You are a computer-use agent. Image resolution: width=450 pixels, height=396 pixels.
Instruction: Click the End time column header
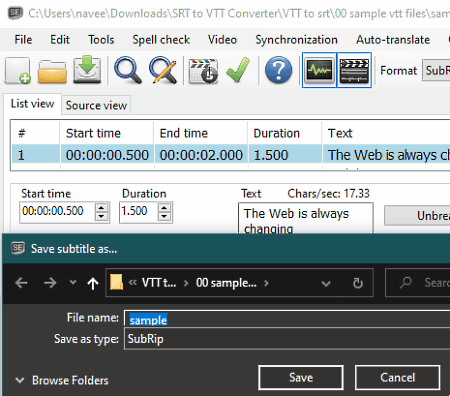point(201,133)
